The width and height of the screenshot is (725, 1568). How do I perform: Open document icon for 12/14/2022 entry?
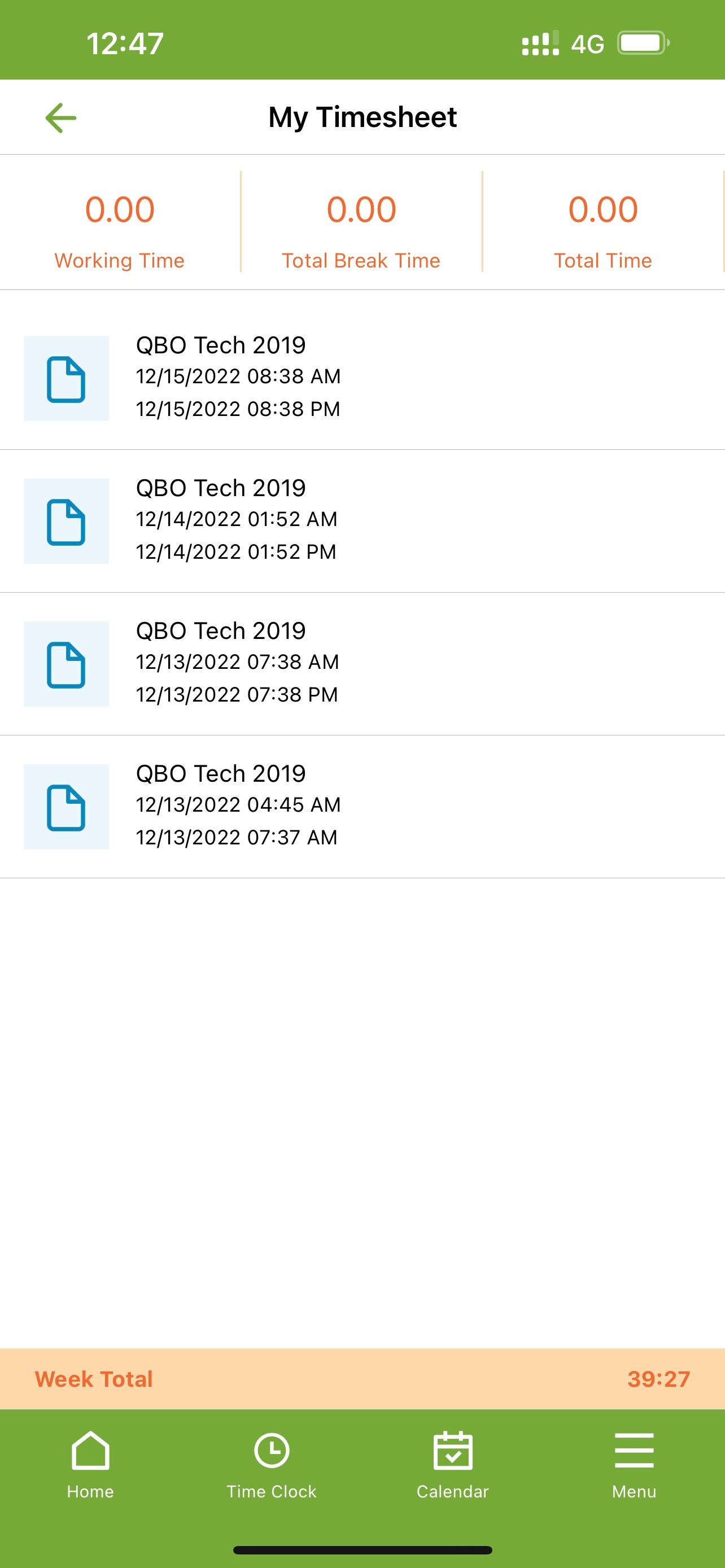(67, 522)
